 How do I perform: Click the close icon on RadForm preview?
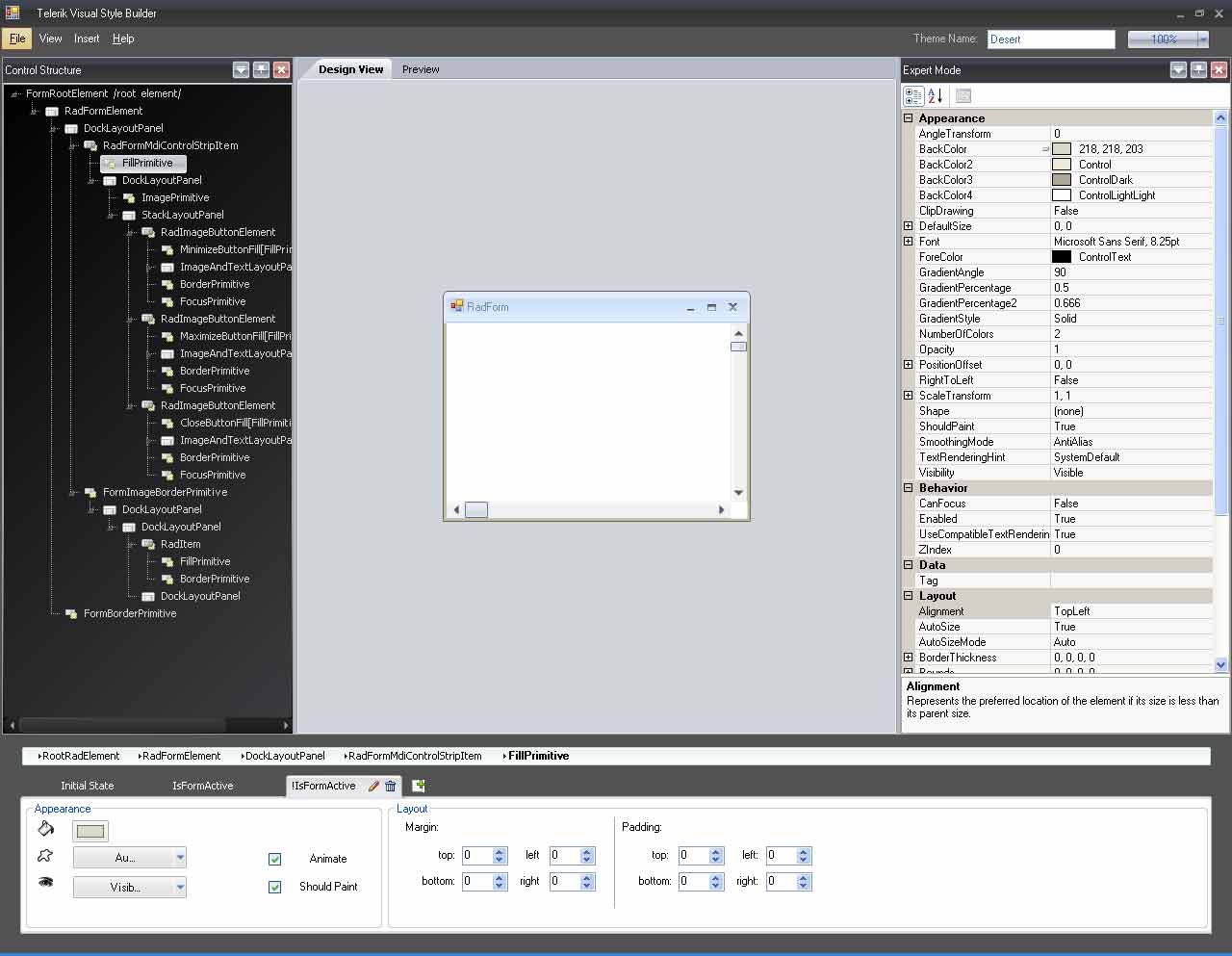coord(732,307)
